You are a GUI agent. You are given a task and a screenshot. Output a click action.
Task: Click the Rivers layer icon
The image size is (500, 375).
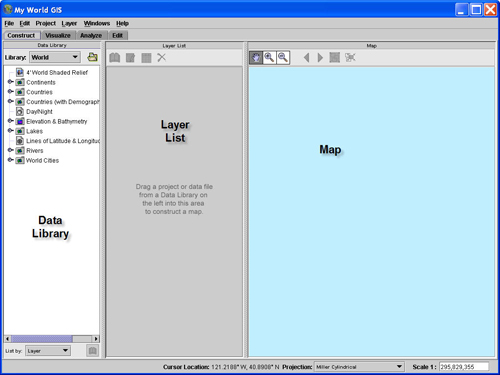tap(20, 150)
